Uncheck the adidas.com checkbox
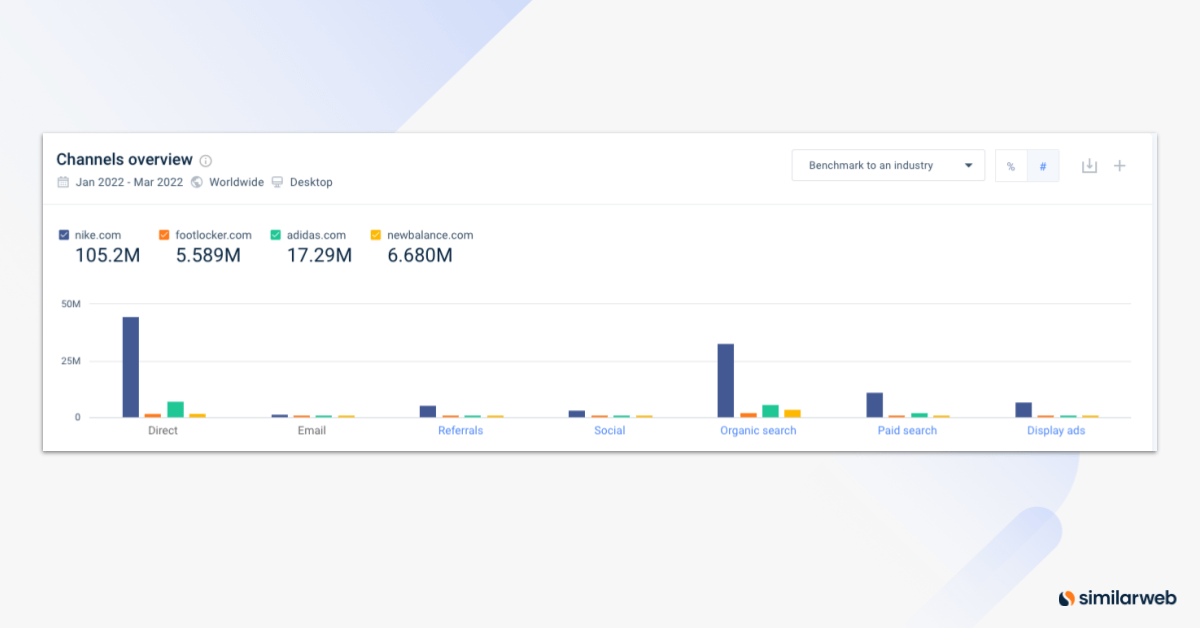Viewport: 1200px width, 628px height. 275,235
